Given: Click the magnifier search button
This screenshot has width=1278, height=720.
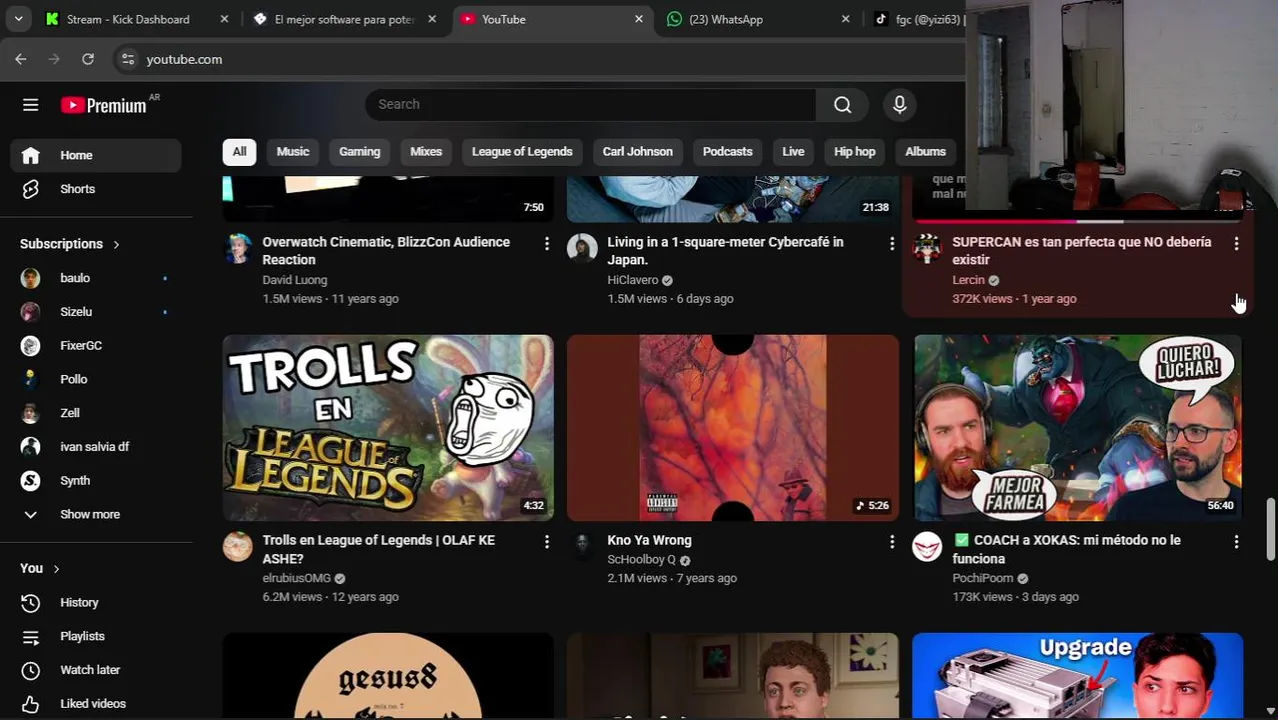Looking at the screenshot, I should pos(842,105).
